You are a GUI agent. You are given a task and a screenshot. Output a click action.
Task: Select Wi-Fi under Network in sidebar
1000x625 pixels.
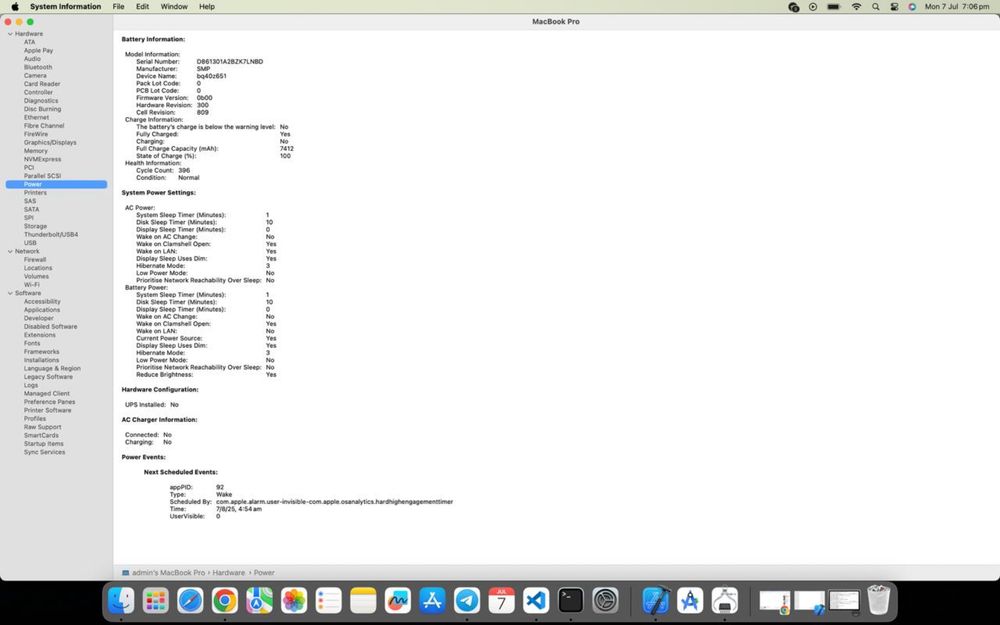pos(31,284)
